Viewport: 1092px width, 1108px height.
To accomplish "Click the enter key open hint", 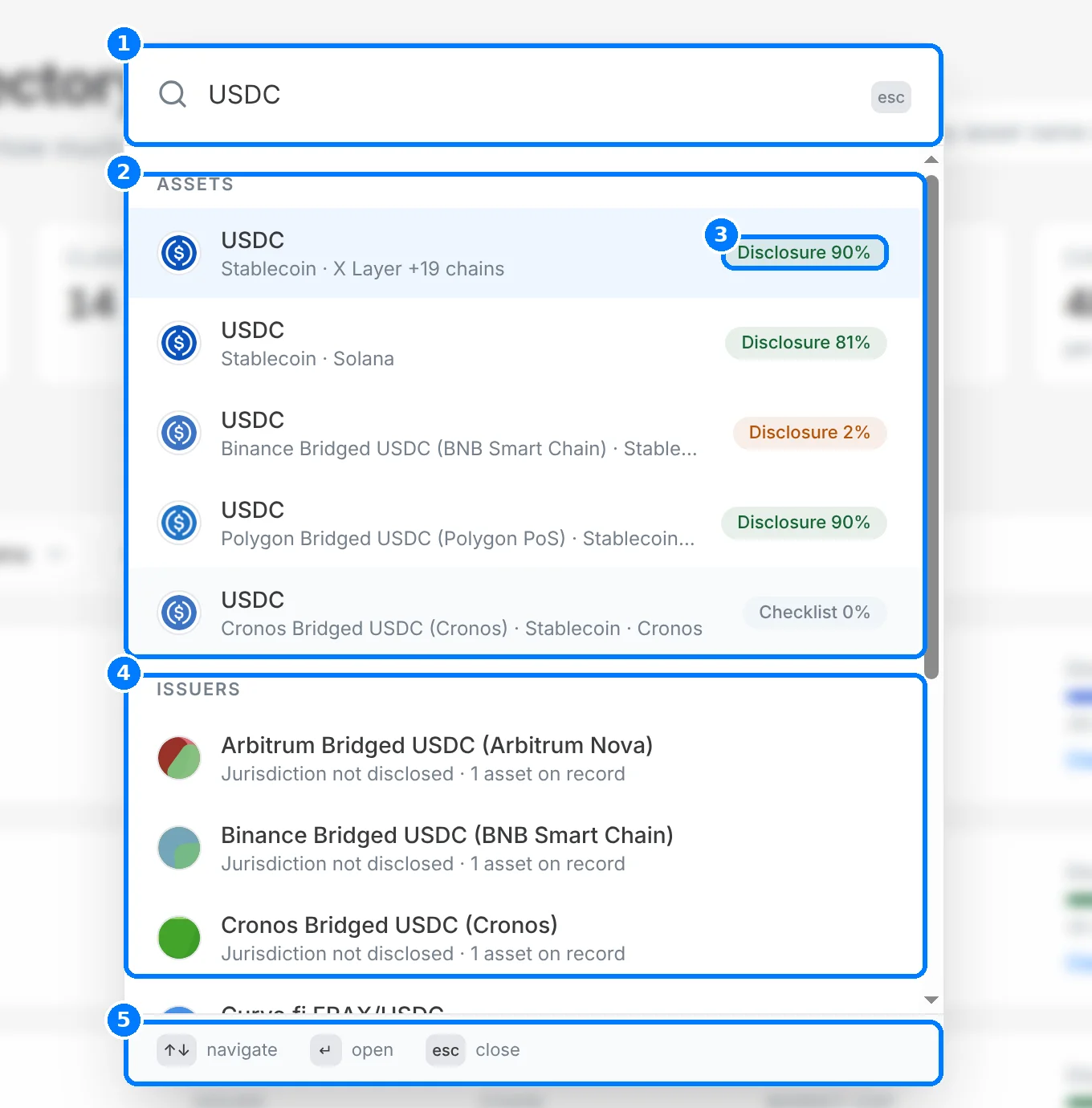I will point(325,1050).
